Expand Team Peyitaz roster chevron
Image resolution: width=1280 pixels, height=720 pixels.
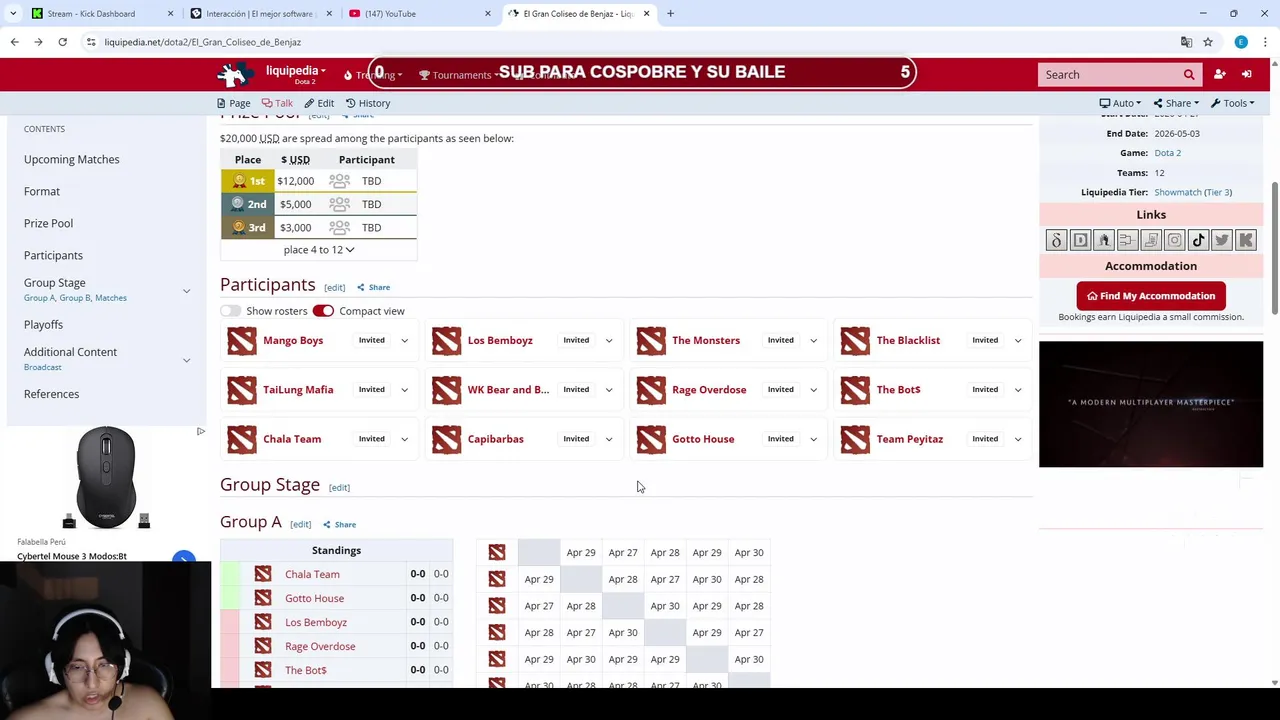coord(1017,439)
